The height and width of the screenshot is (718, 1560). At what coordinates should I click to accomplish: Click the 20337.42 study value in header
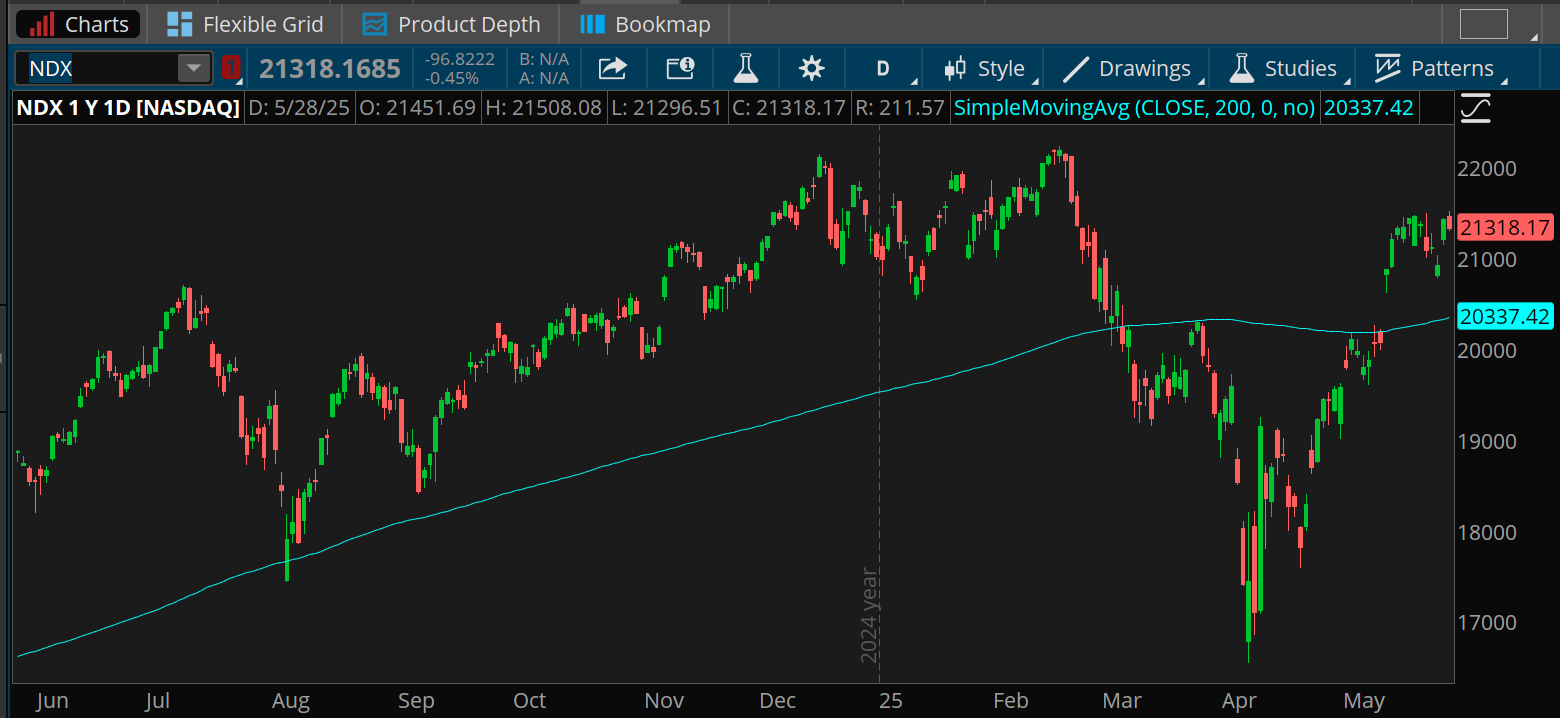point(1369,108)
